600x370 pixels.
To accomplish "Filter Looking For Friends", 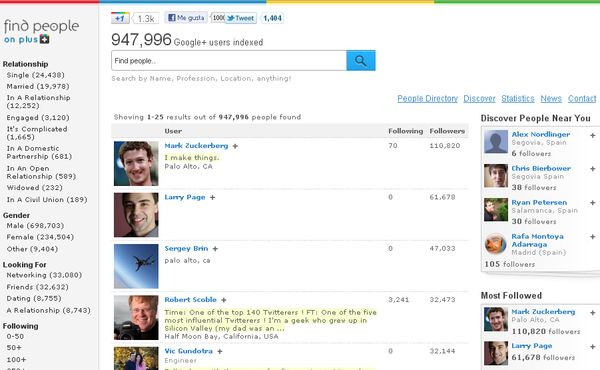I will click(x=38, y=287).
